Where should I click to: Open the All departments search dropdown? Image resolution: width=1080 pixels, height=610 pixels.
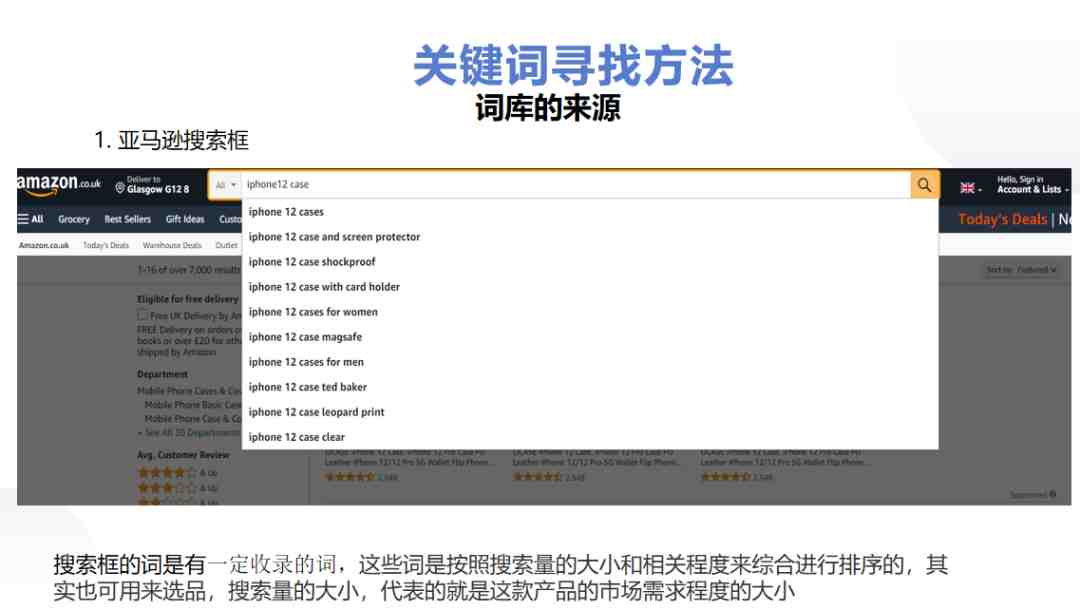coord(225,185)
